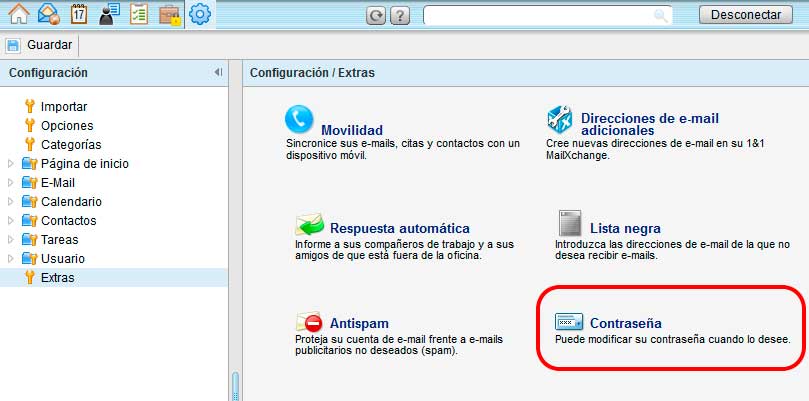Click the Antispam blocked envelope icon

coord(309,322)
